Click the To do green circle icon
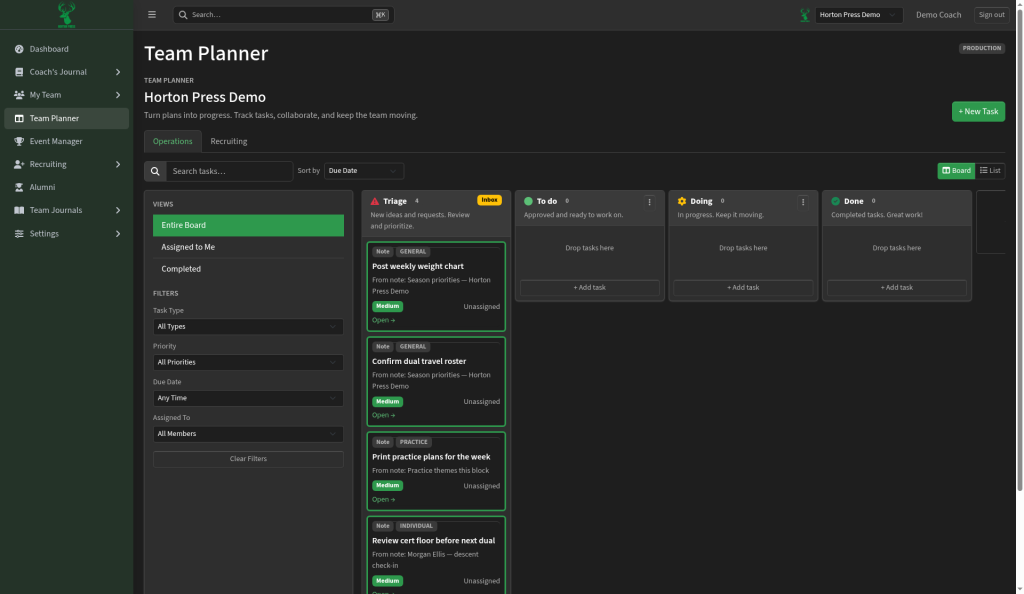Screen dimensions: 1024x594 (x=528, y=201)
